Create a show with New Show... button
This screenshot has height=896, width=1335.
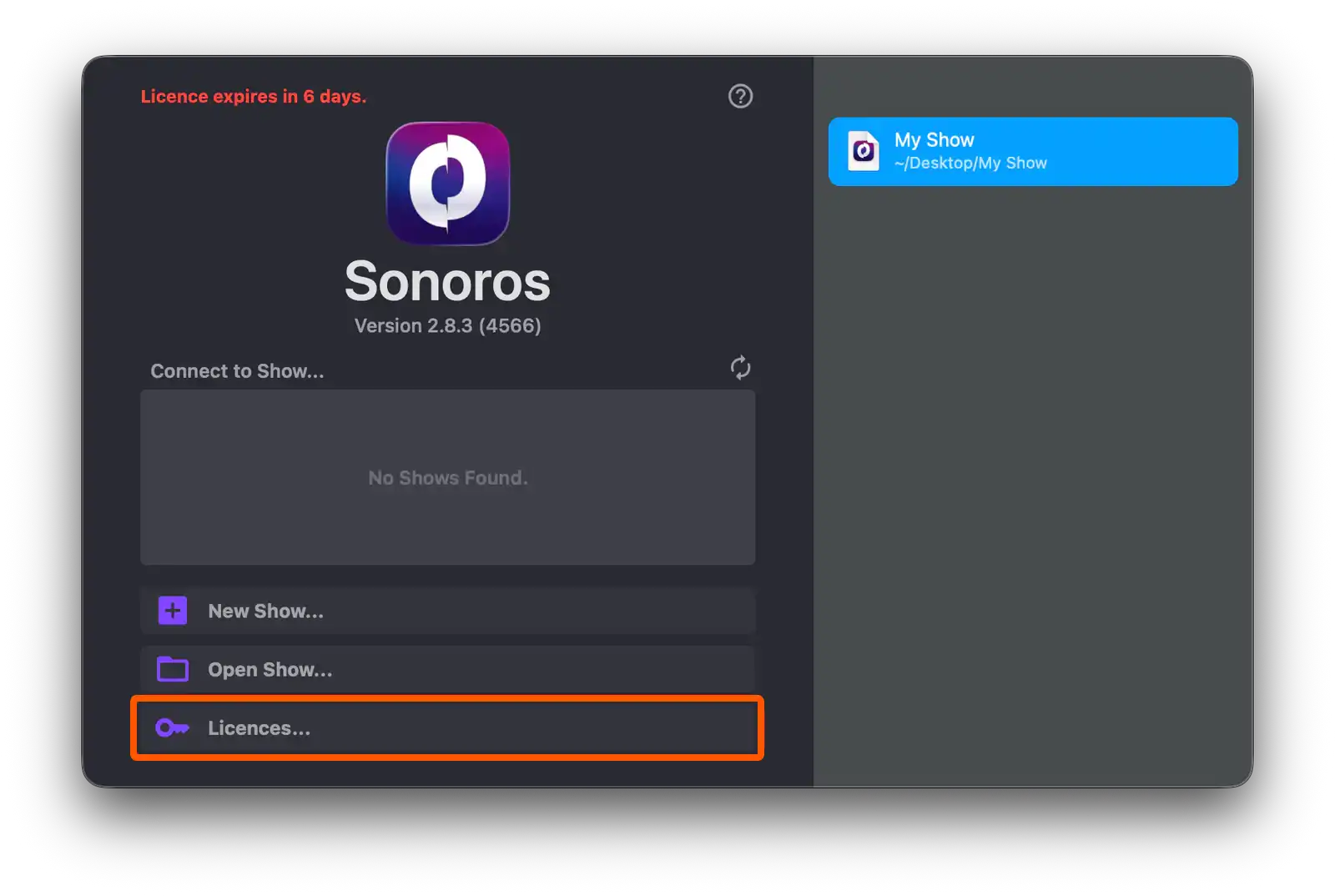coord(448,611)
